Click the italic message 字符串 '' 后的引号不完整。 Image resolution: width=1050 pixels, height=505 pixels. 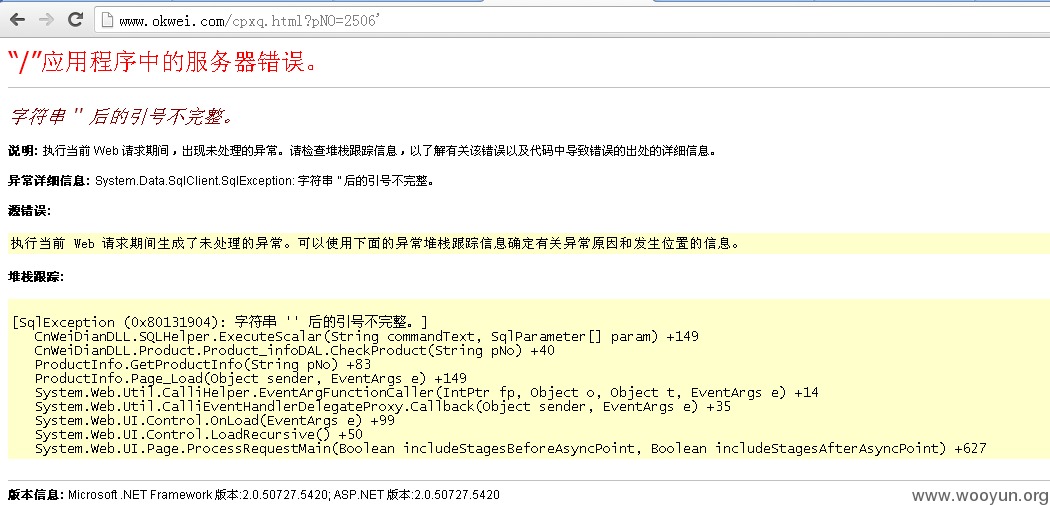pos(122,117)
